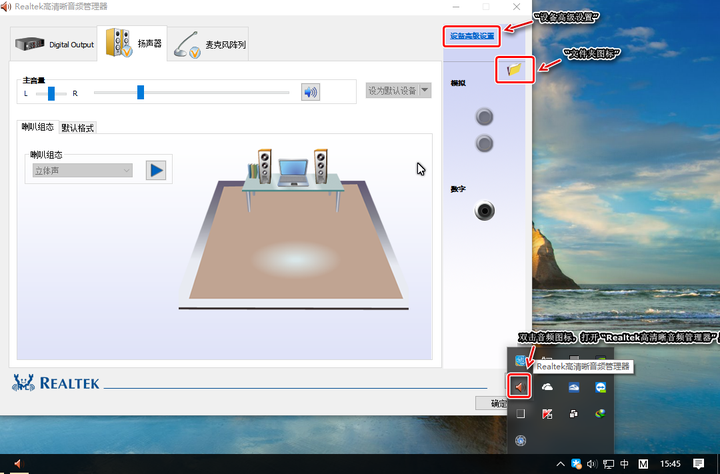Click the 15:45 taskbar clock
The image size is (720, 474).
coord(670,463)
